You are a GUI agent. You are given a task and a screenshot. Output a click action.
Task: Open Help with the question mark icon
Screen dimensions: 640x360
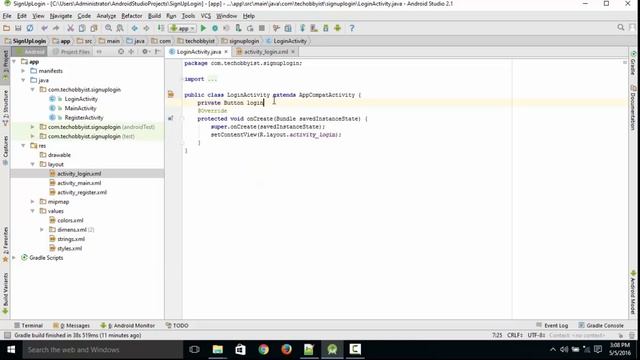[x=352, y=28]
